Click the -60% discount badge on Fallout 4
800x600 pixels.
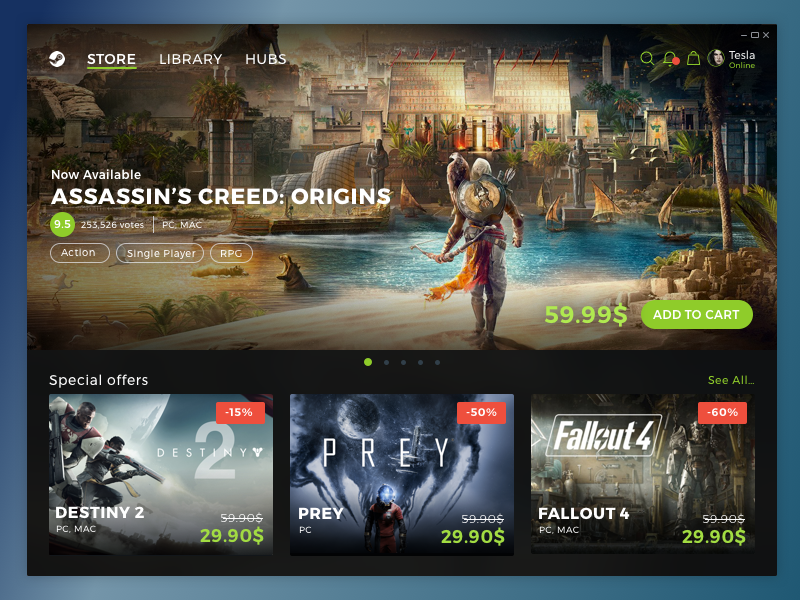722,413
